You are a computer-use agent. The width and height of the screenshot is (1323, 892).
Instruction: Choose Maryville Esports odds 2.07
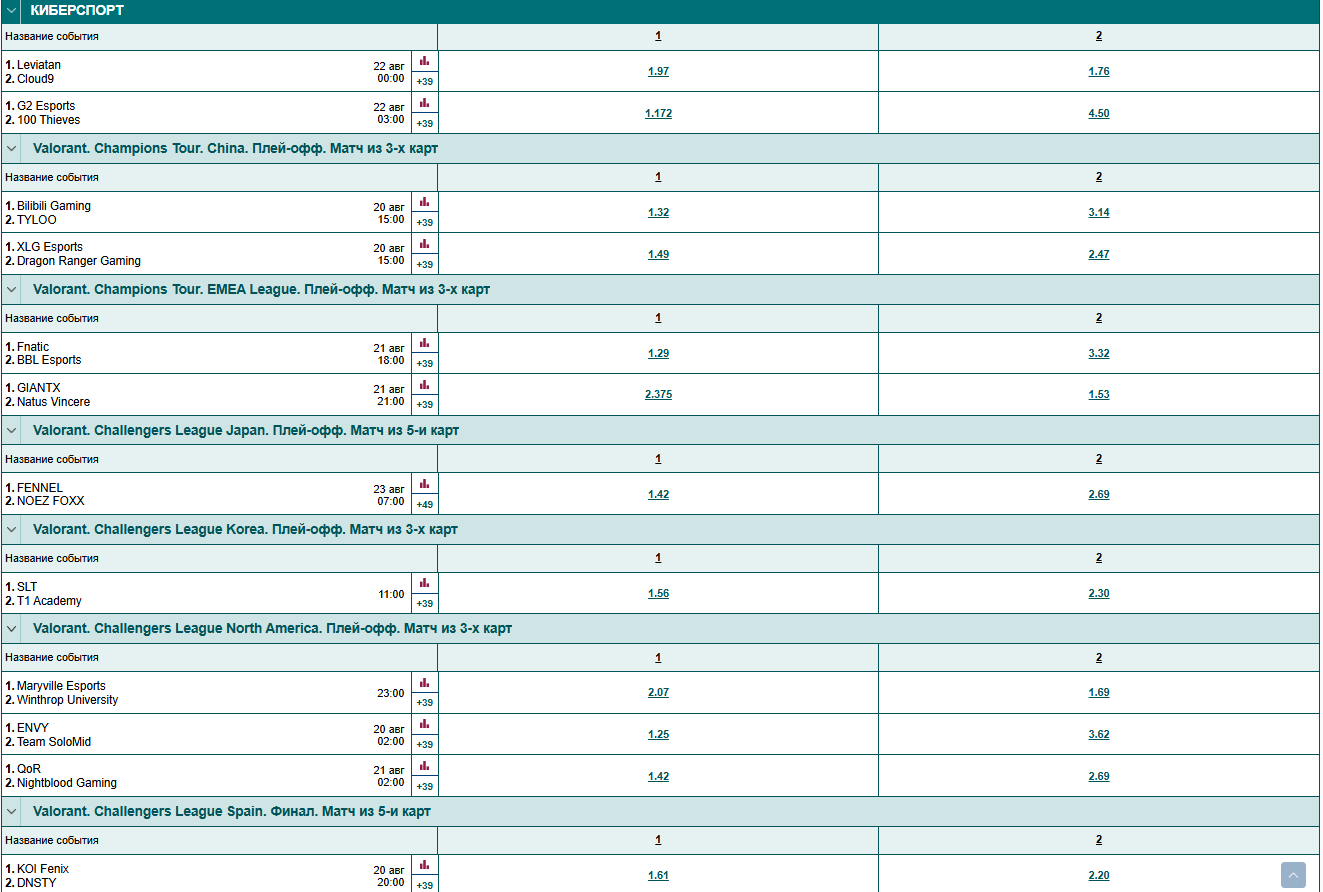tap(658, 693)
